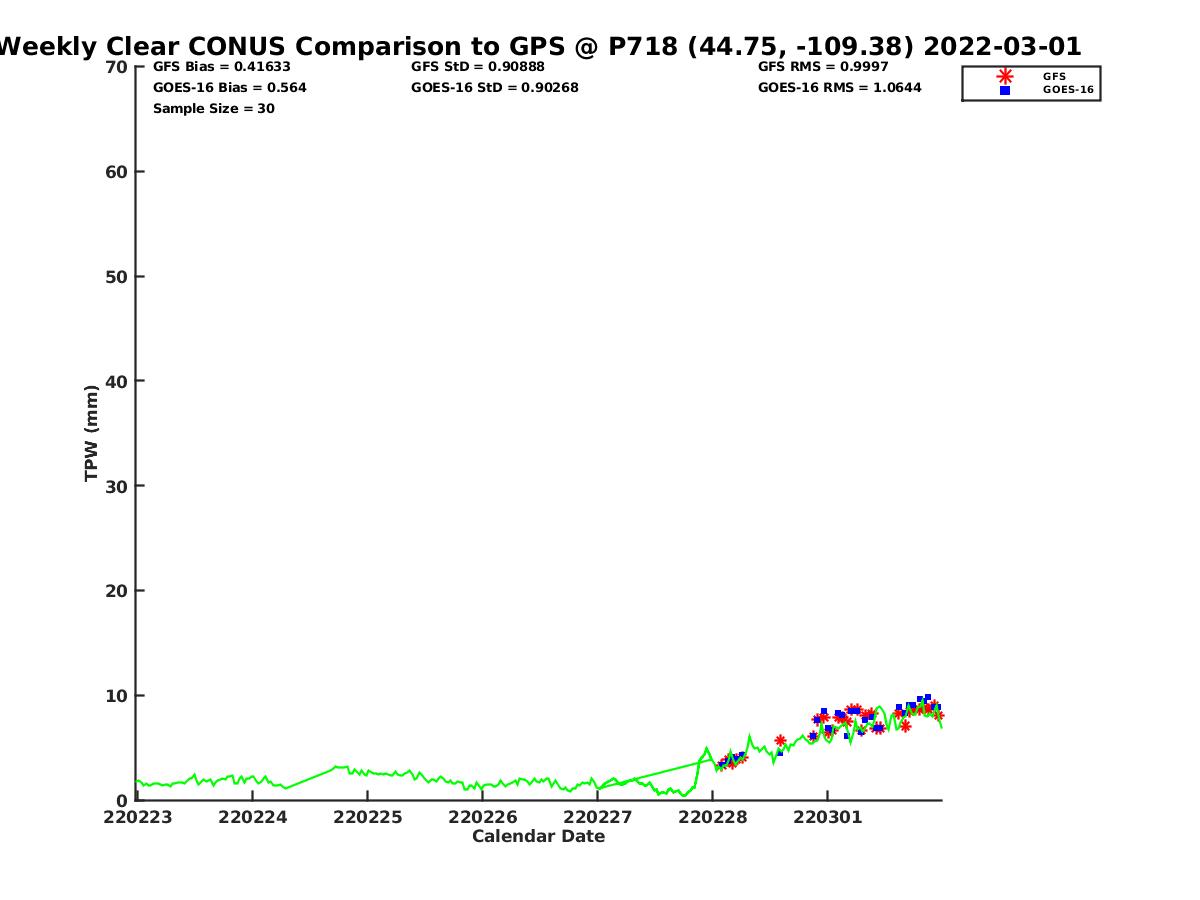Select the 220228 x-axis tick label
Viewport: 1200px width, 900px height.
click(713, 818)
